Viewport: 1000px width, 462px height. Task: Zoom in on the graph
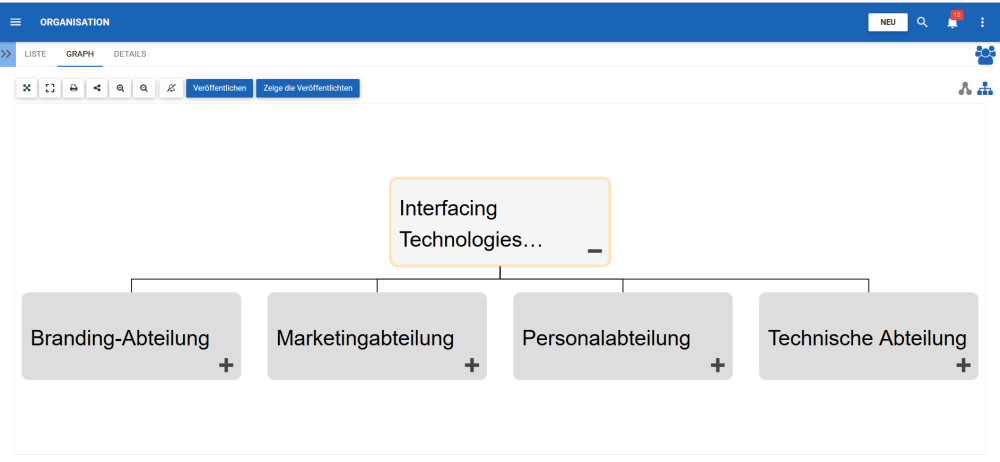(x=120, y=88)
